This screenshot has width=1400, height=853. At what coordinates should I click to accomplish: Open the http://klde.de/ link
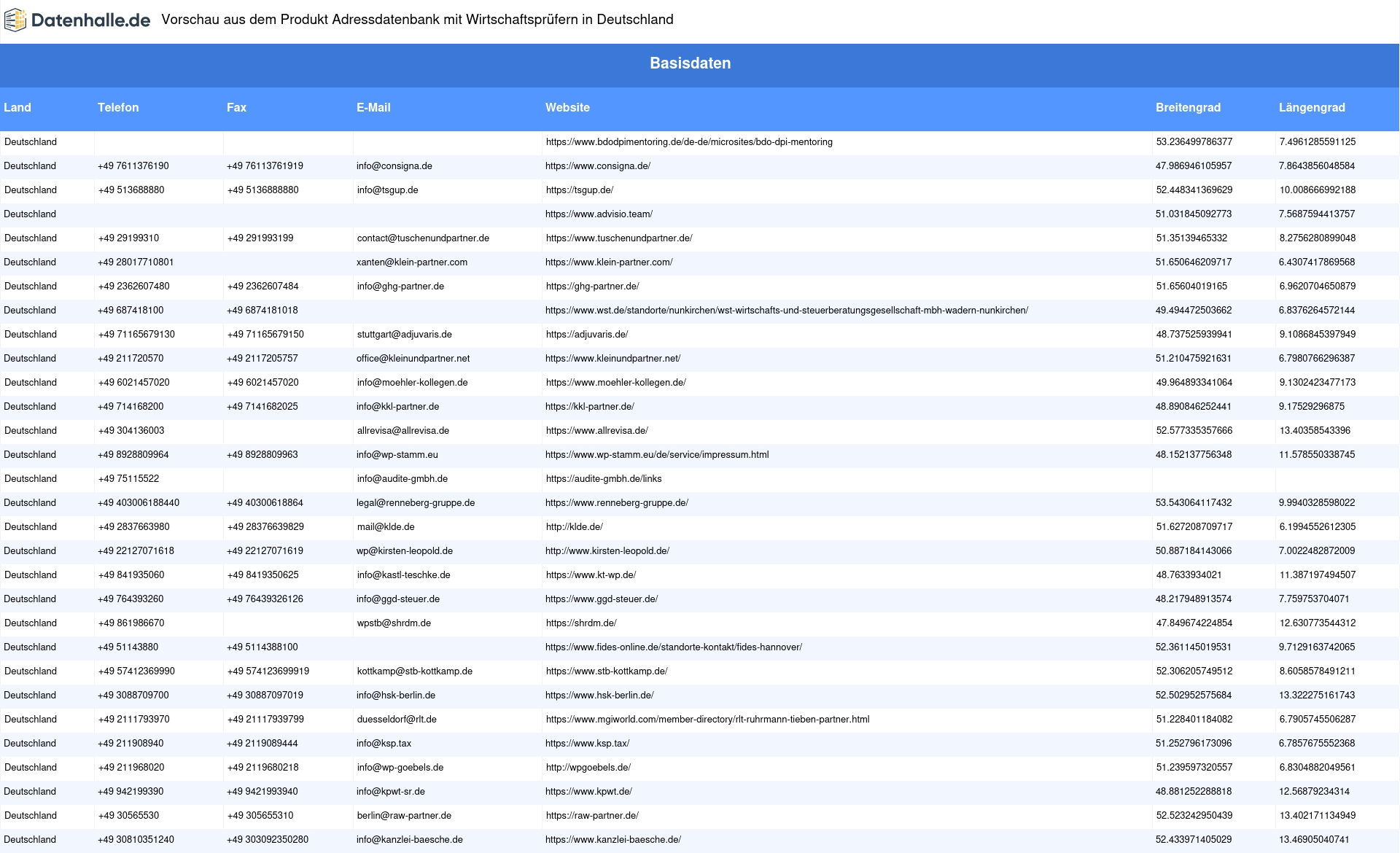(575, 527)
